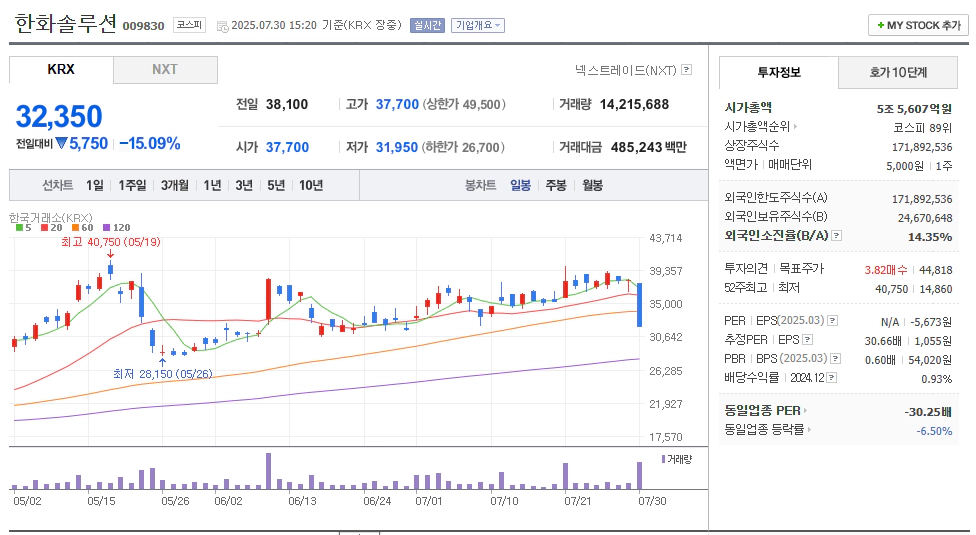This screenshot has height=535, width=976.
Task: Click the 07/21 date axis label
Action: tap(578, 501)
